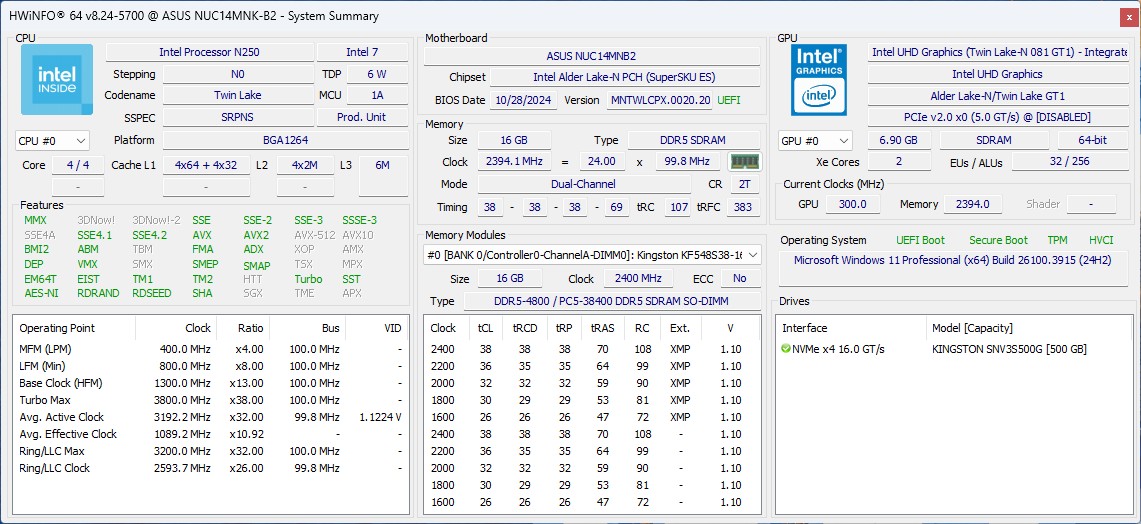Click the Secure Boot indicator
Viewport: 1141px width, 524px height.
(998, 240)
